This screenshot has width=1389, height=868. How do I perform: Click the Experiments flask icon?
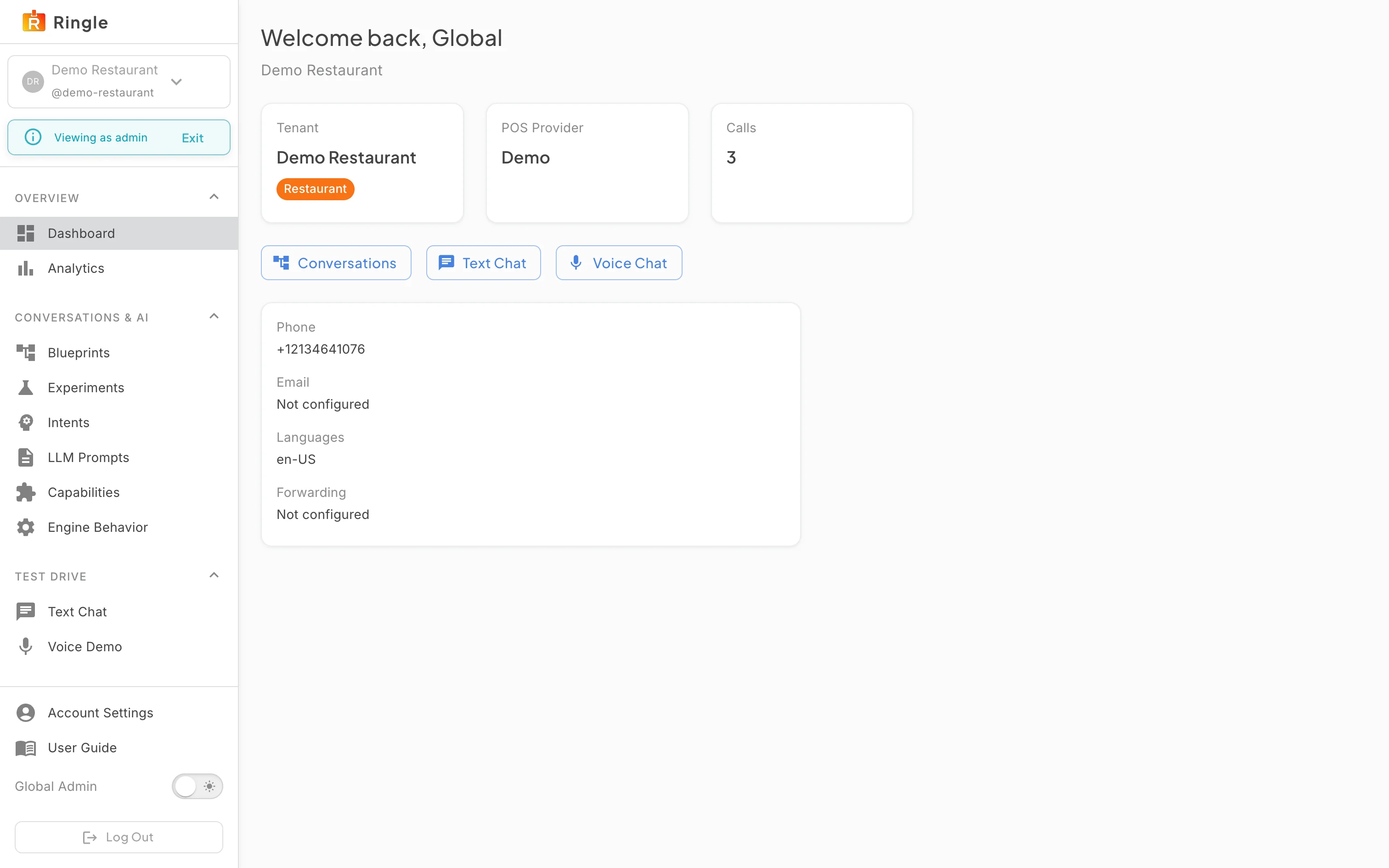[x=26, y=388]
